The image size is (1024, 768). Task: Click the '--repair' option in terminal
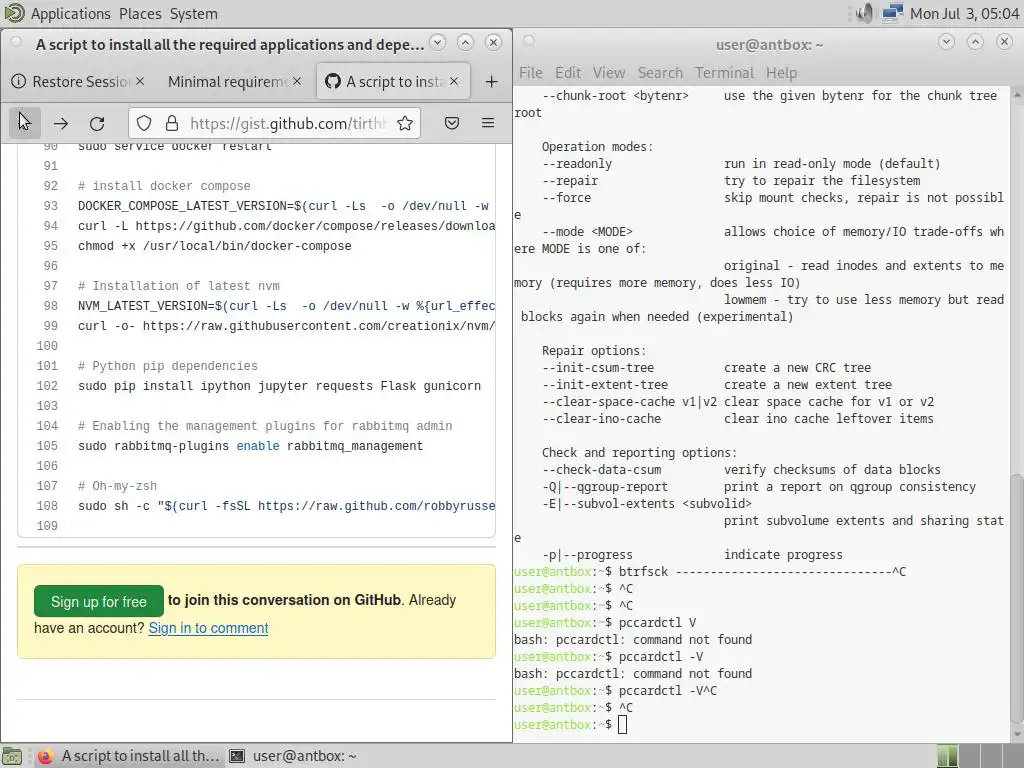pos(570,181)
